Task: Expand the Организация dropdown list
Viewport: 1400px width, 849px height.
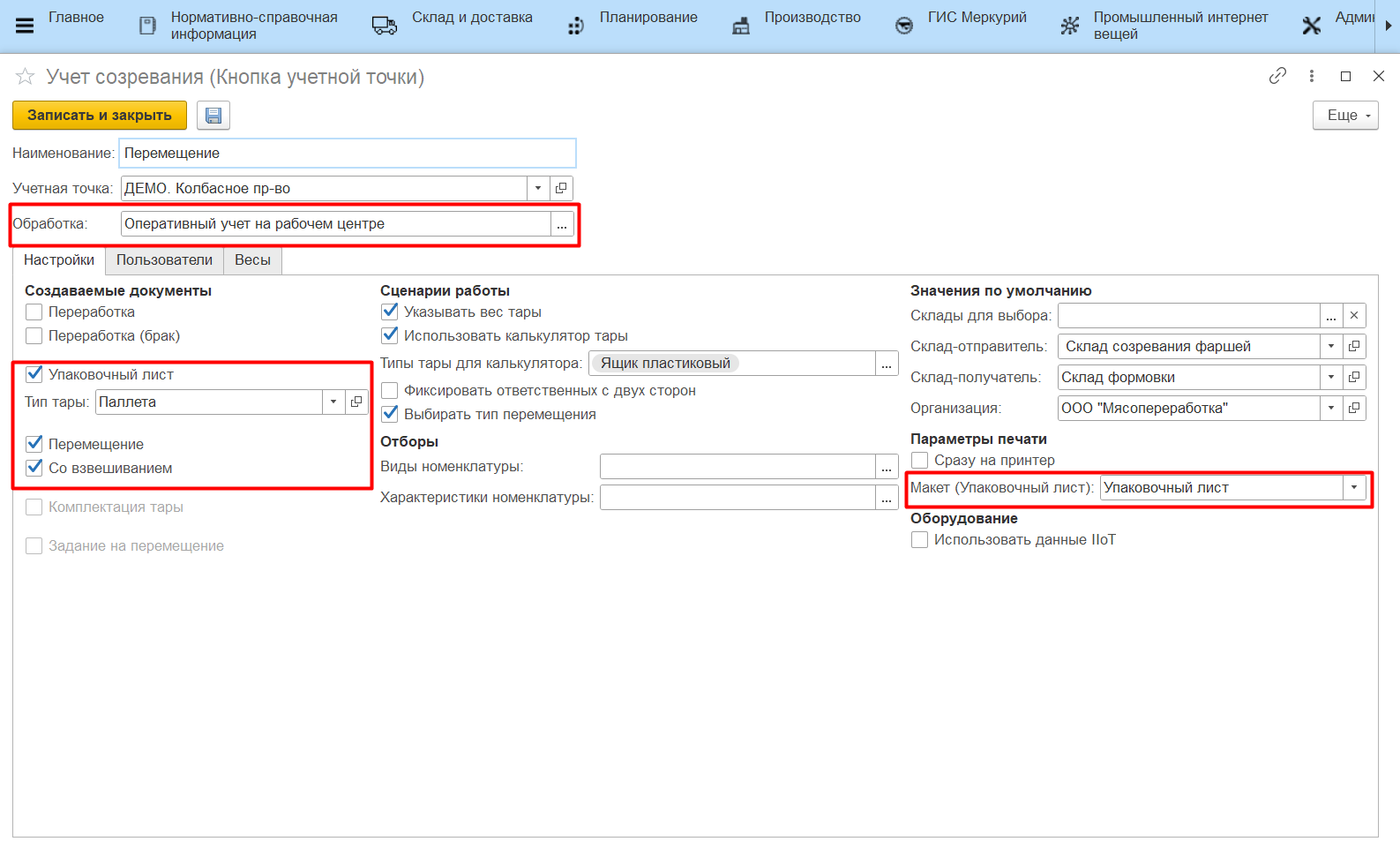Action: tap(1331, 409)
